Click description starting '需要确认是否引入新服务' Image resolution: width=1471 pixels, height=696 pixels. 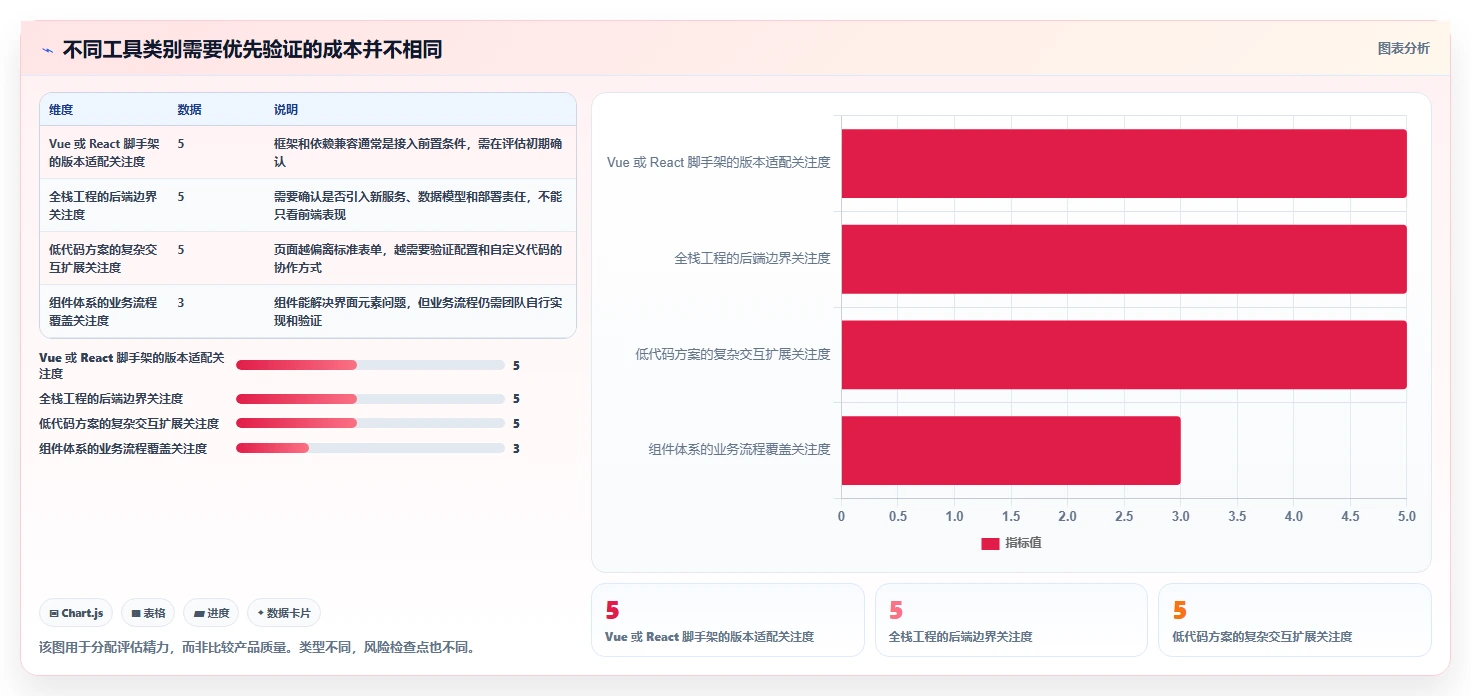point(418,205)
